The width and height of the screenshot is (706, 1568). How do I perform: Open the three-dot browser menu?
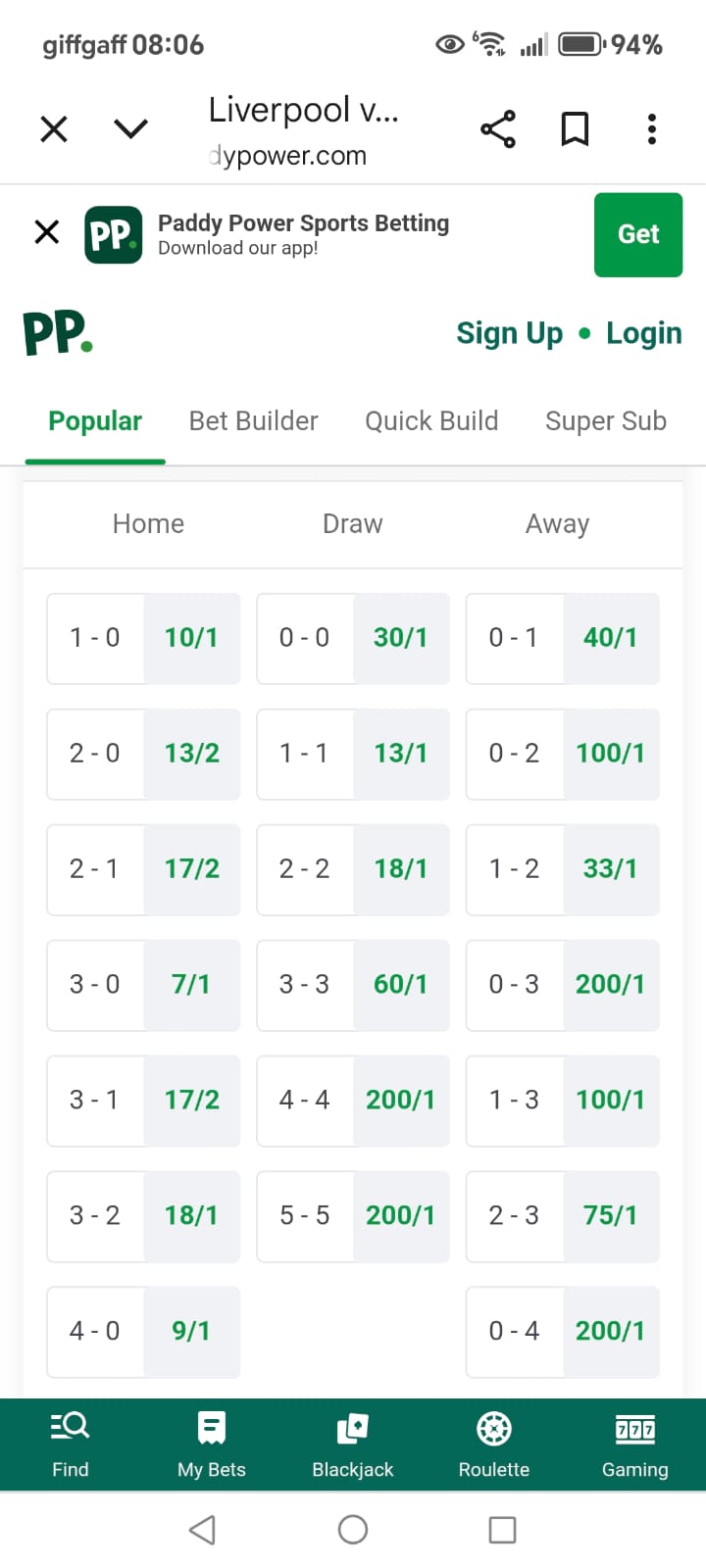[652, 129]
